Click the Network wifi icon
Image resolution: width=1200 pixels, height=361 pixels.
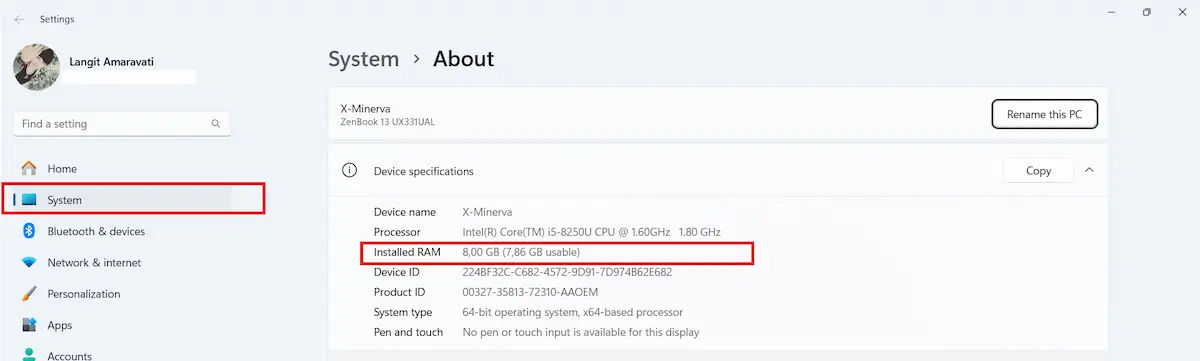tap(29, 263)
